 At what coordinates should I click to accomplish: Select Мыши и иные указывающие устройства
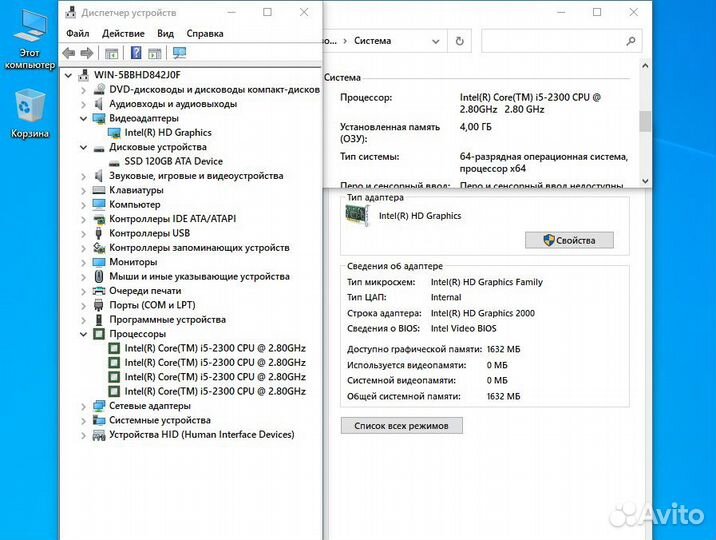point(199,276)
